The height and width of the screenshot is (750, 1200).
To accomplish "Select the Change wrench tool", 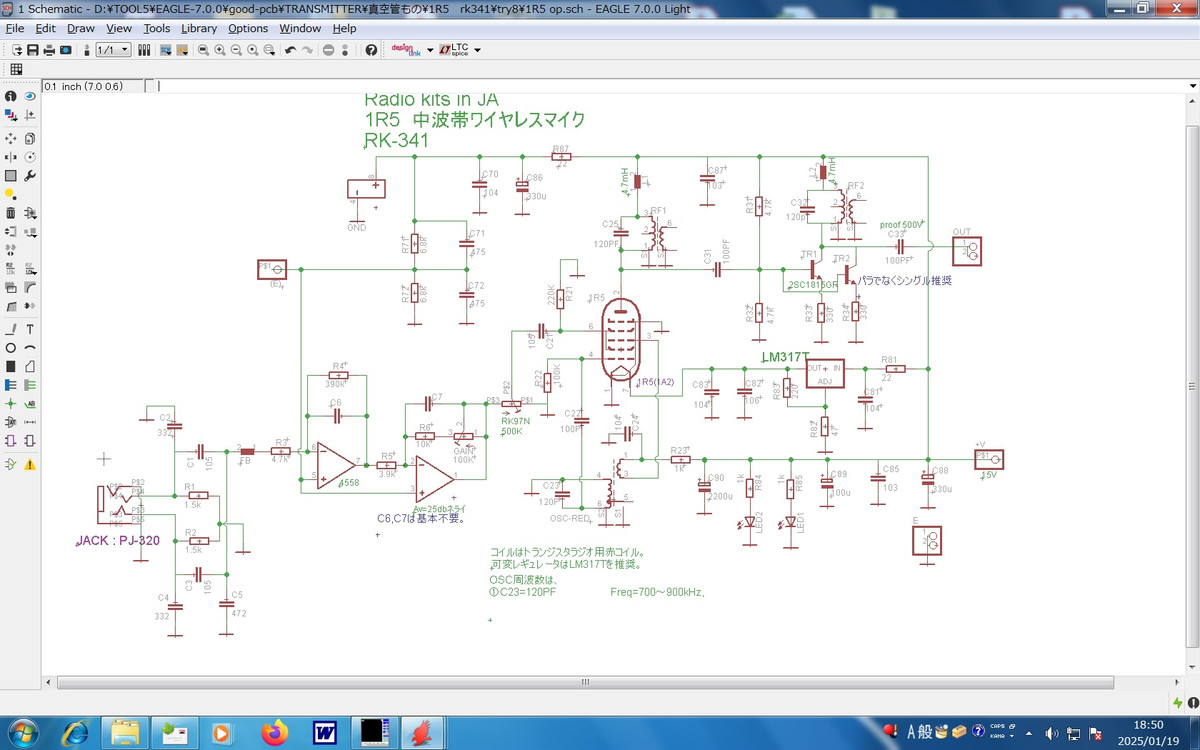I will coord(30,176).
